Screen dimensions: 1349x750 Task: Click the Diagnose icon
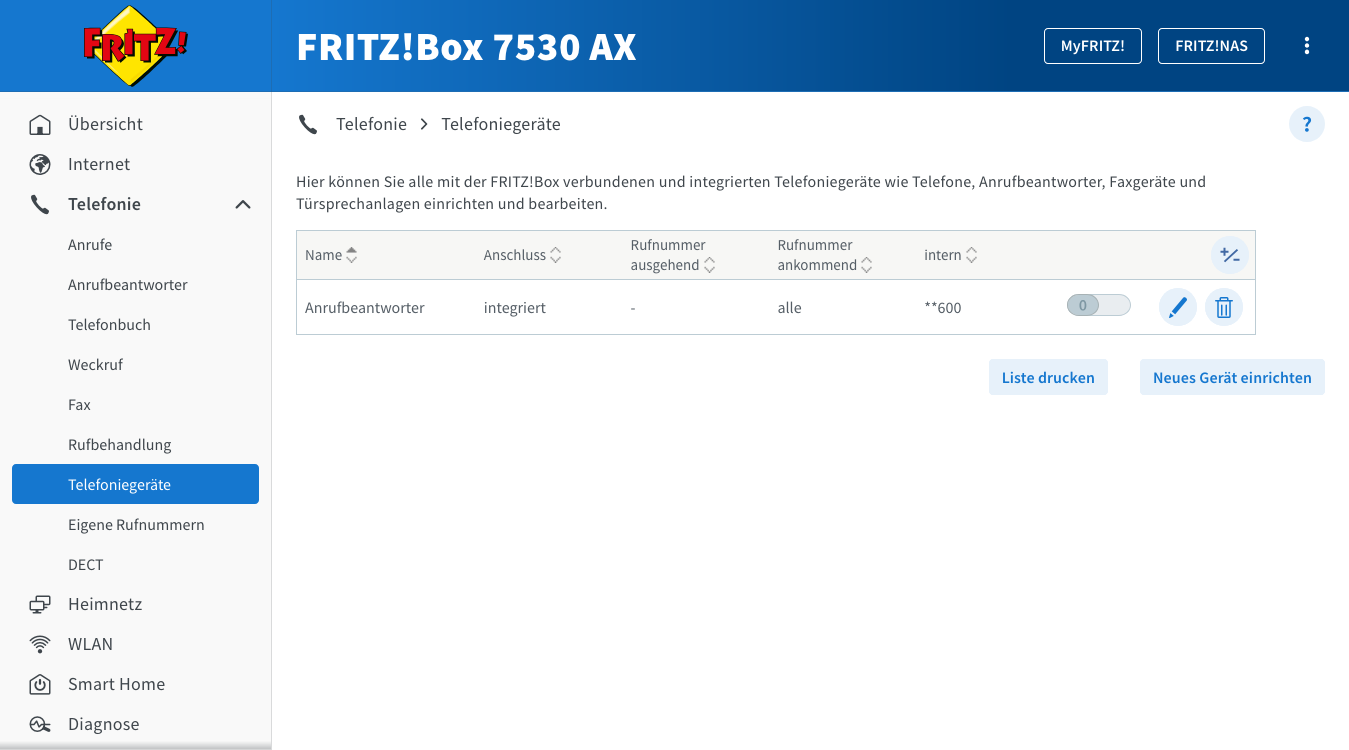[x=40, y=725]
